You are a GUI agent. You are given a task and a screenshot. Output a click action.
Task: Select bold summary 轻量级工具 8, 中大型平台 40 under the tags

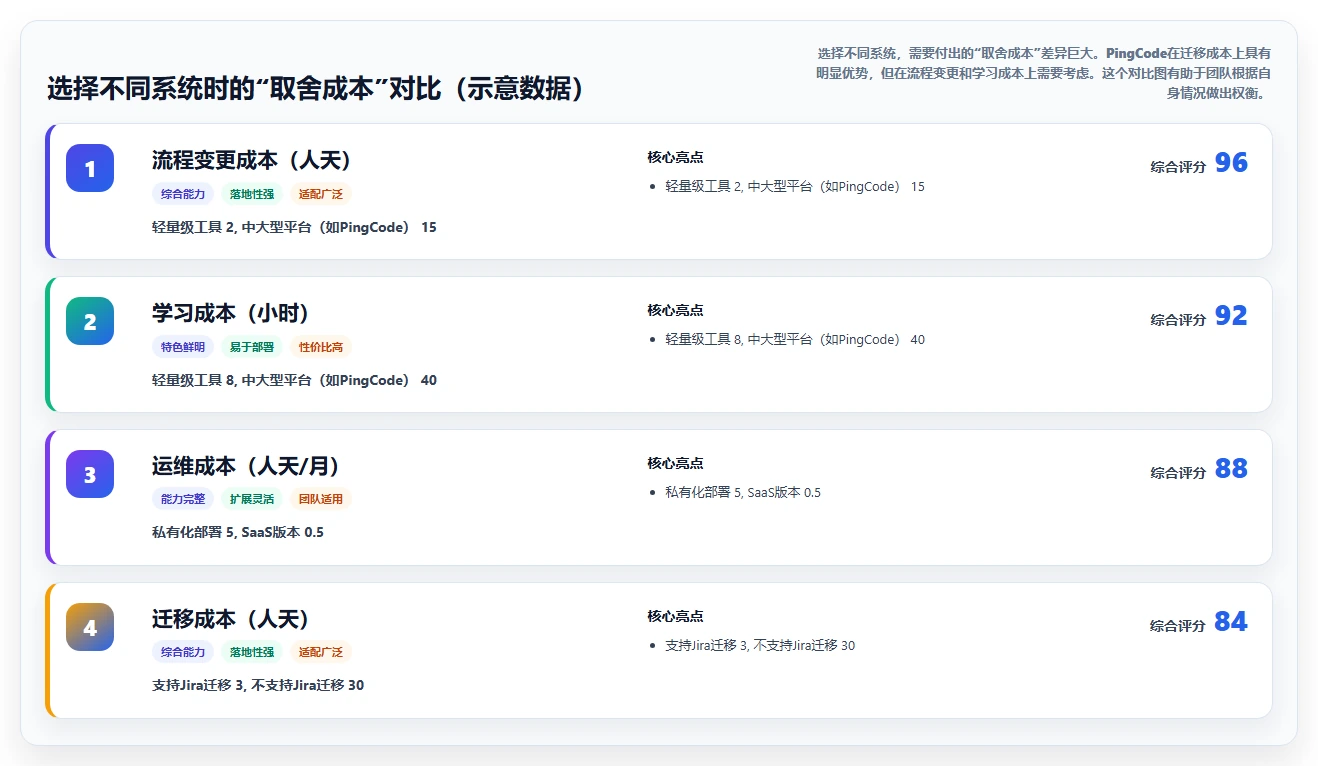click(294, 380)
